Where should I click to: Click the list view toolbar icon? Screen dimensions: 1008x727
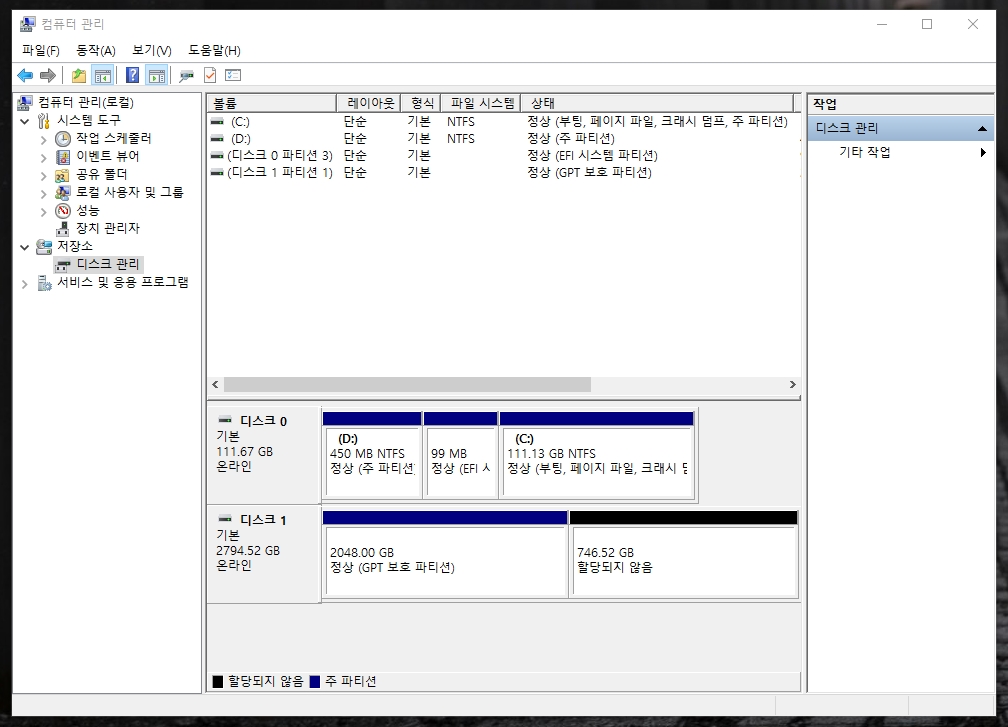click(233, 76)
